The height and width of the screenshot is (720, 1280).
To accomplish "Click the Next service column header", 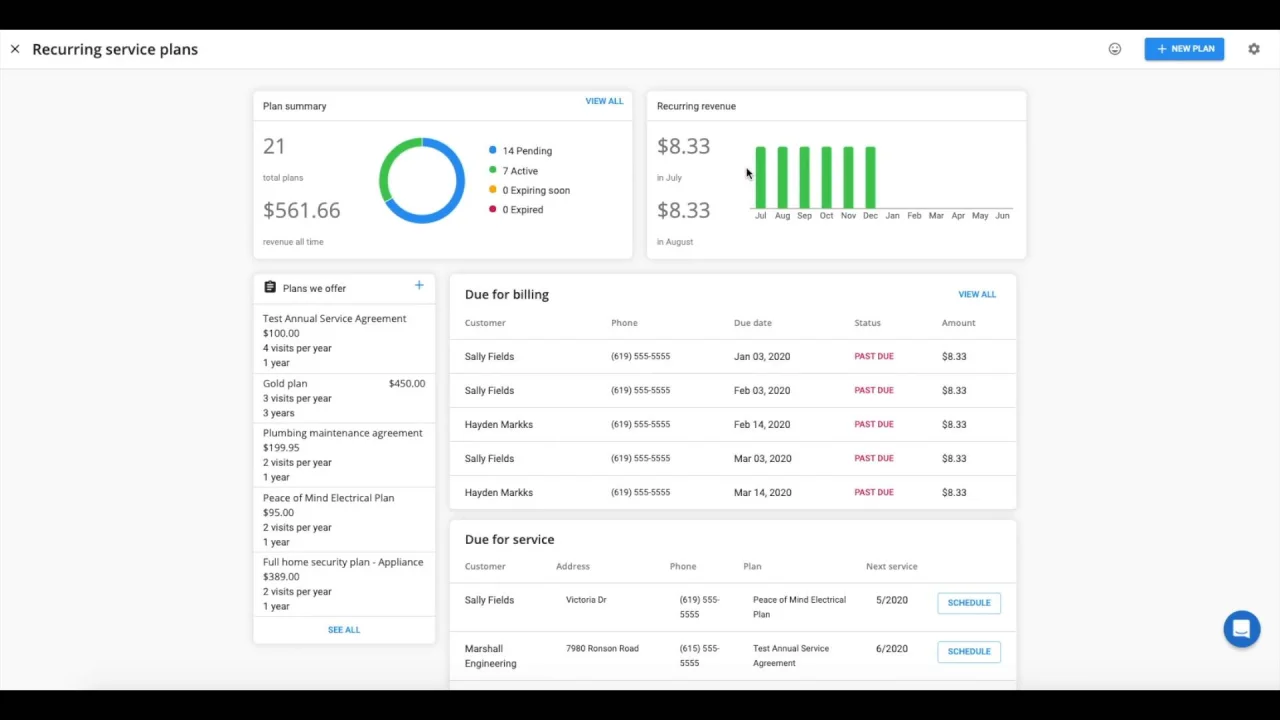I will click(x=892, y=566).
